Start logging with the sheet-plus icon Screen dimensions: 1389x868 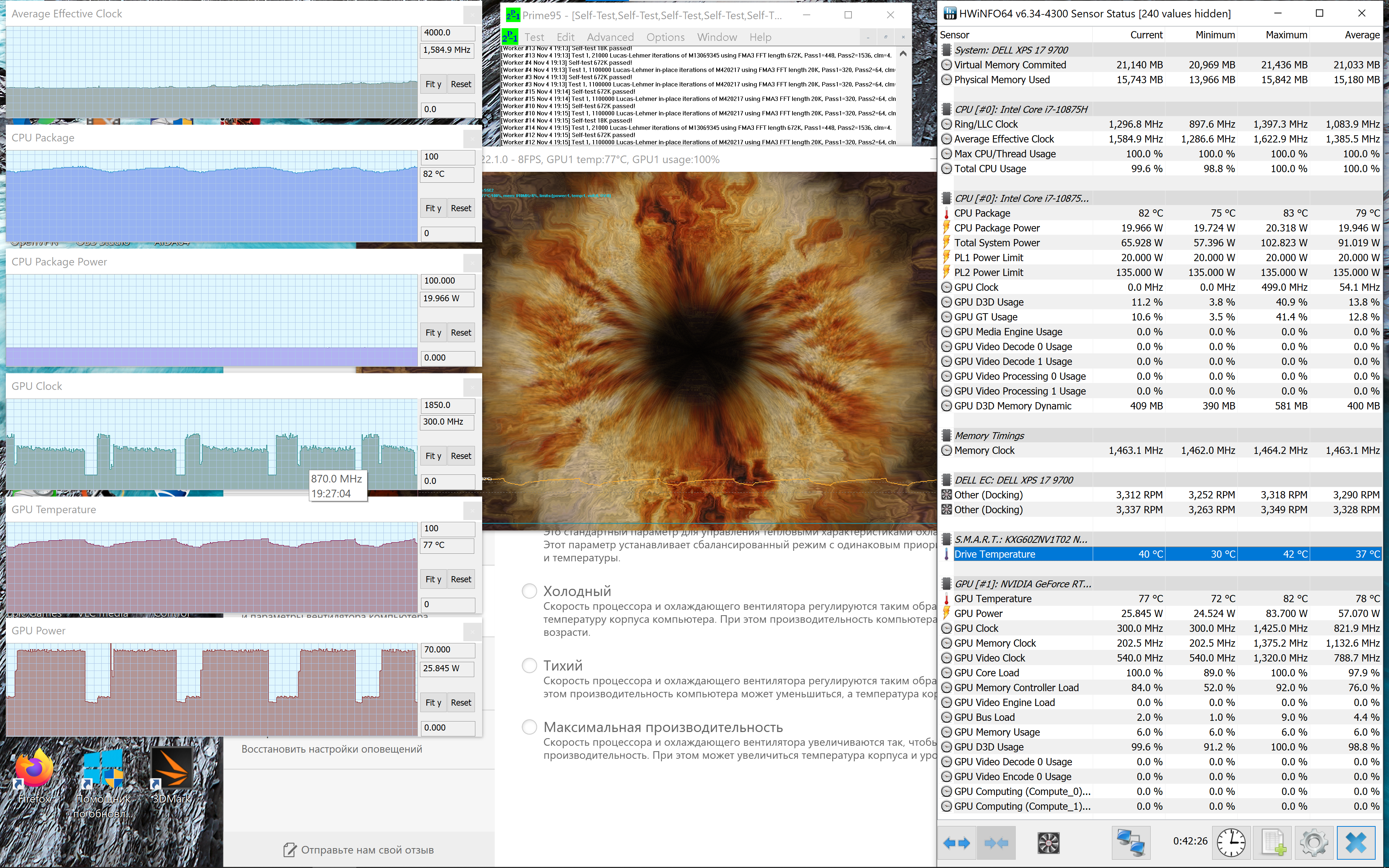pyautogui.click(x=1273, y=843)
